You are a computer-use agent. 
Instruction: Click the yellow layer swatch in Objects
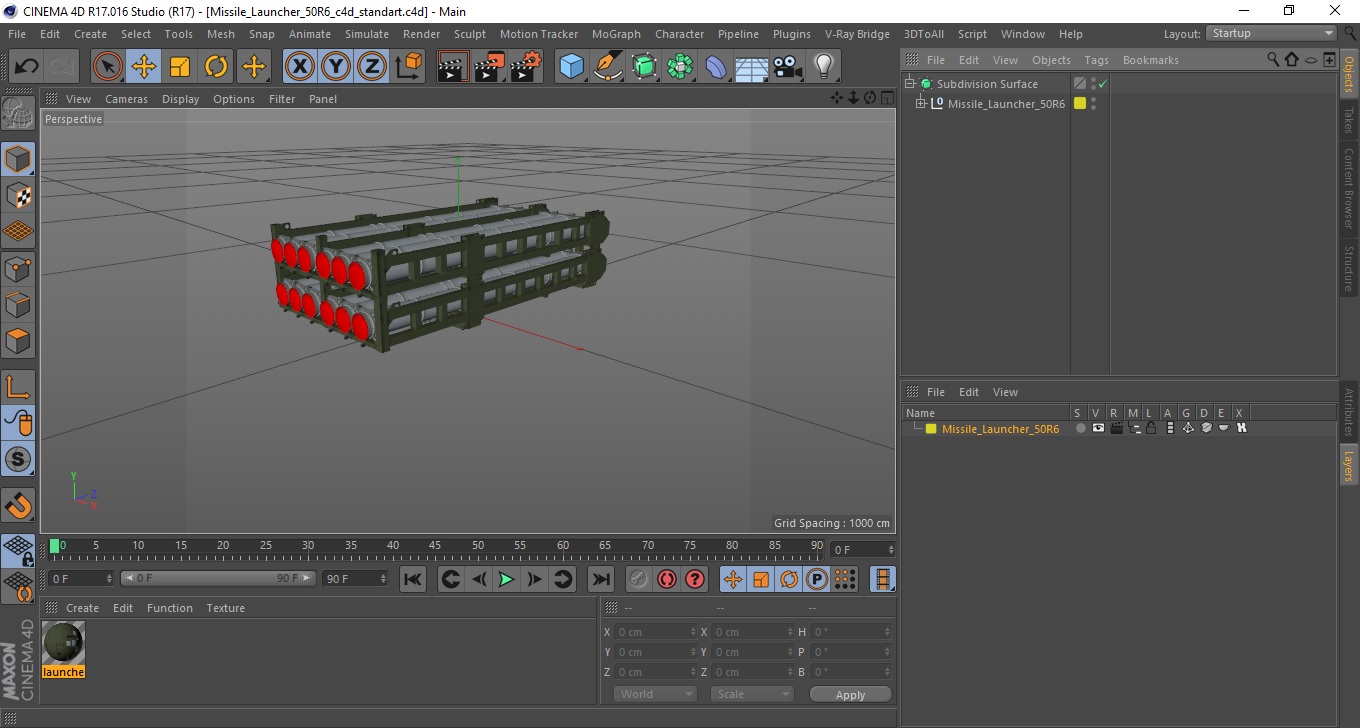coord(1080,103)
